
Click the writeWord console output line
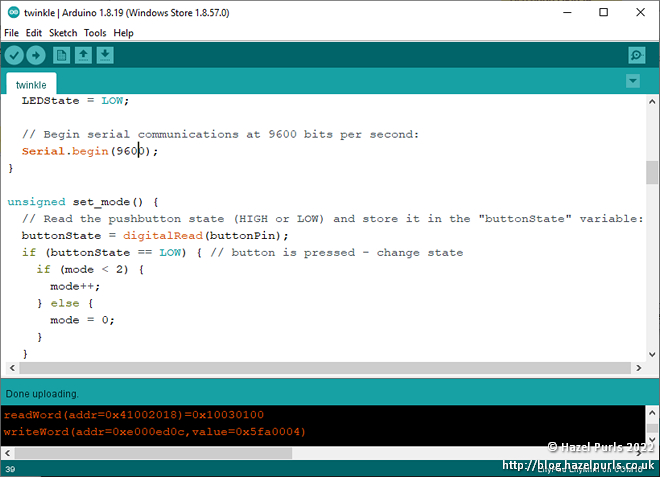point(154,432)
